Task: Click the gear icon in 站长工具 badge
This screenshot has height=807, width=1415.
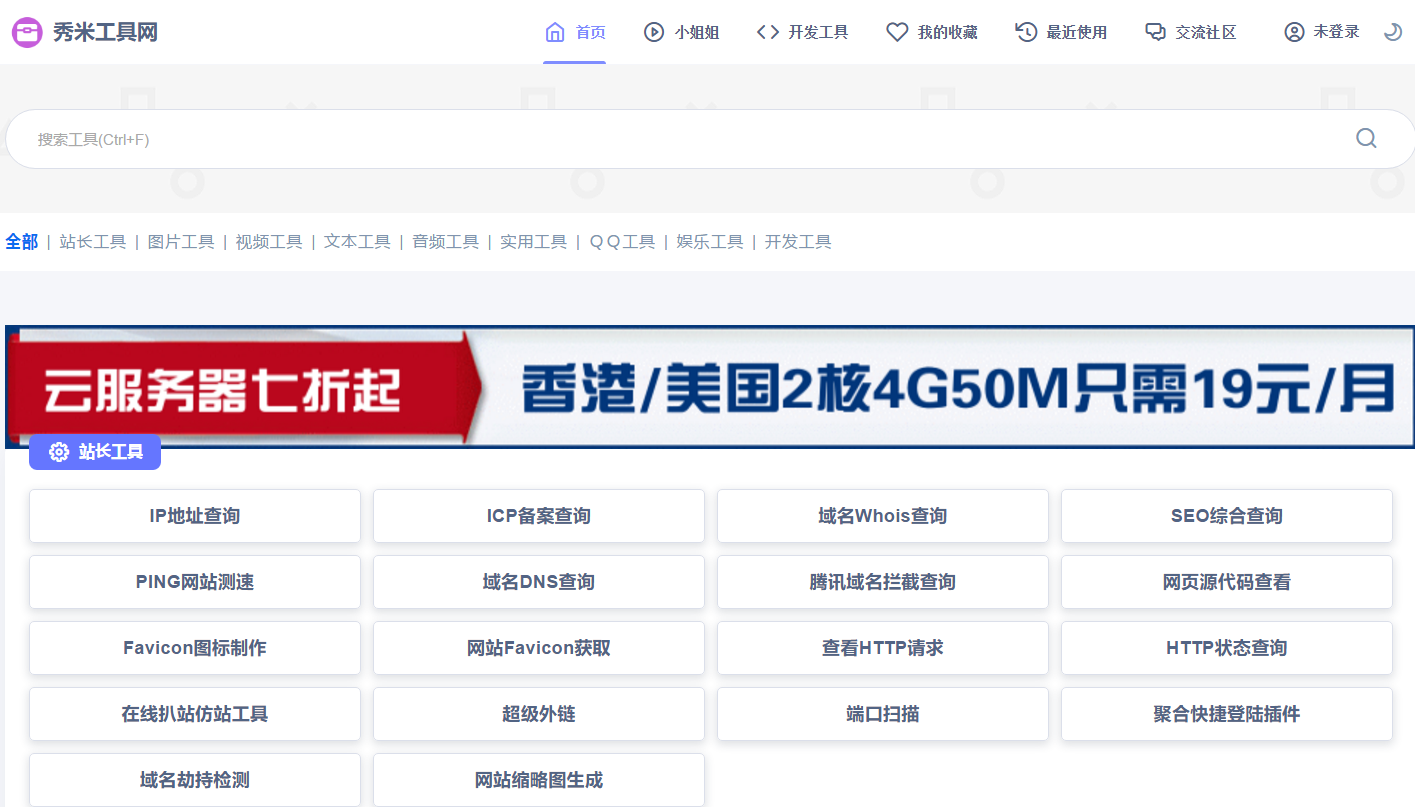Action: [59, 452]
